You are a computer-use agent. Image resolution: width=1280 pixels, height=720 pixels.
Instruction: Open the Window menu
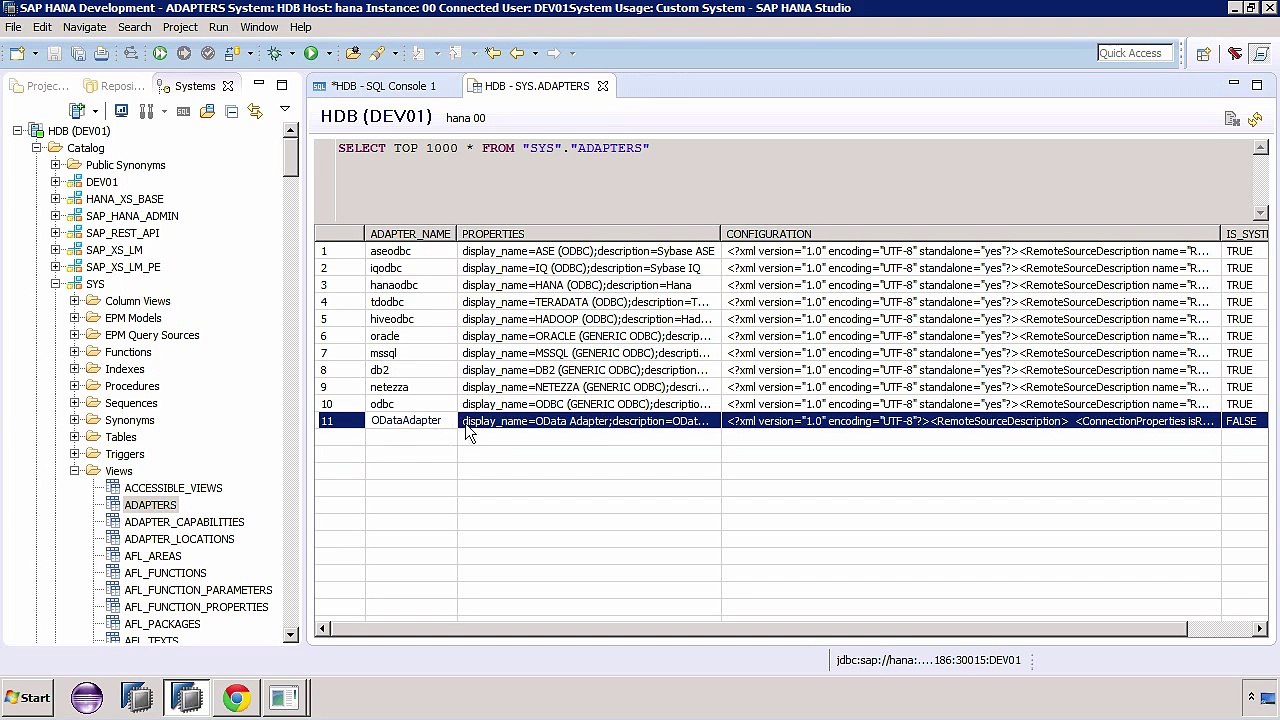point(259,27)
